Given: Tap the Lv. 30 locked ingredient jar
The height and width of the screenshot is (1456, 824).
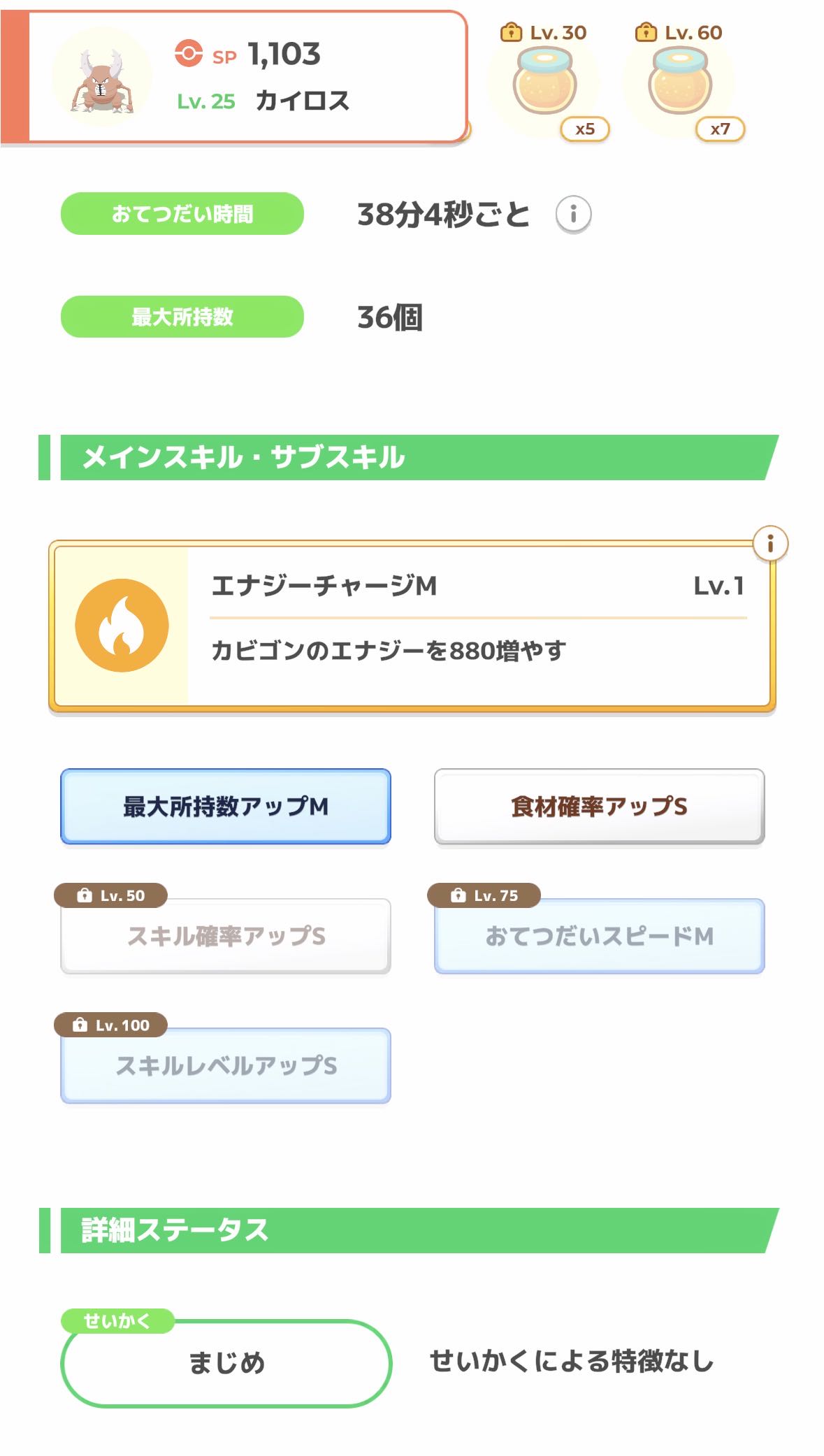Looking at the screenshot, I should point(545,82).
